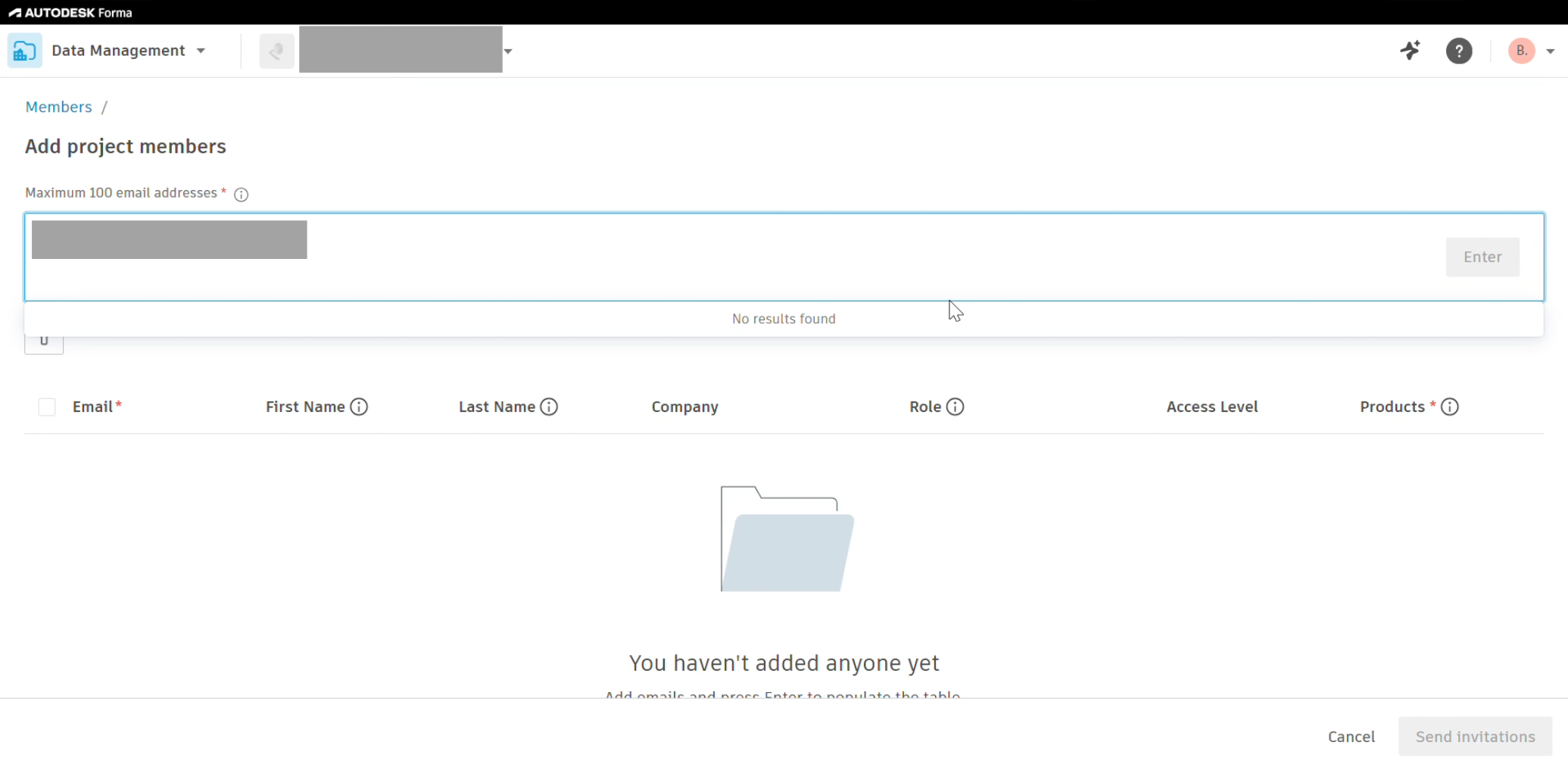Click the Send invitations button
1568x764 pixels.
point(1474,736)
